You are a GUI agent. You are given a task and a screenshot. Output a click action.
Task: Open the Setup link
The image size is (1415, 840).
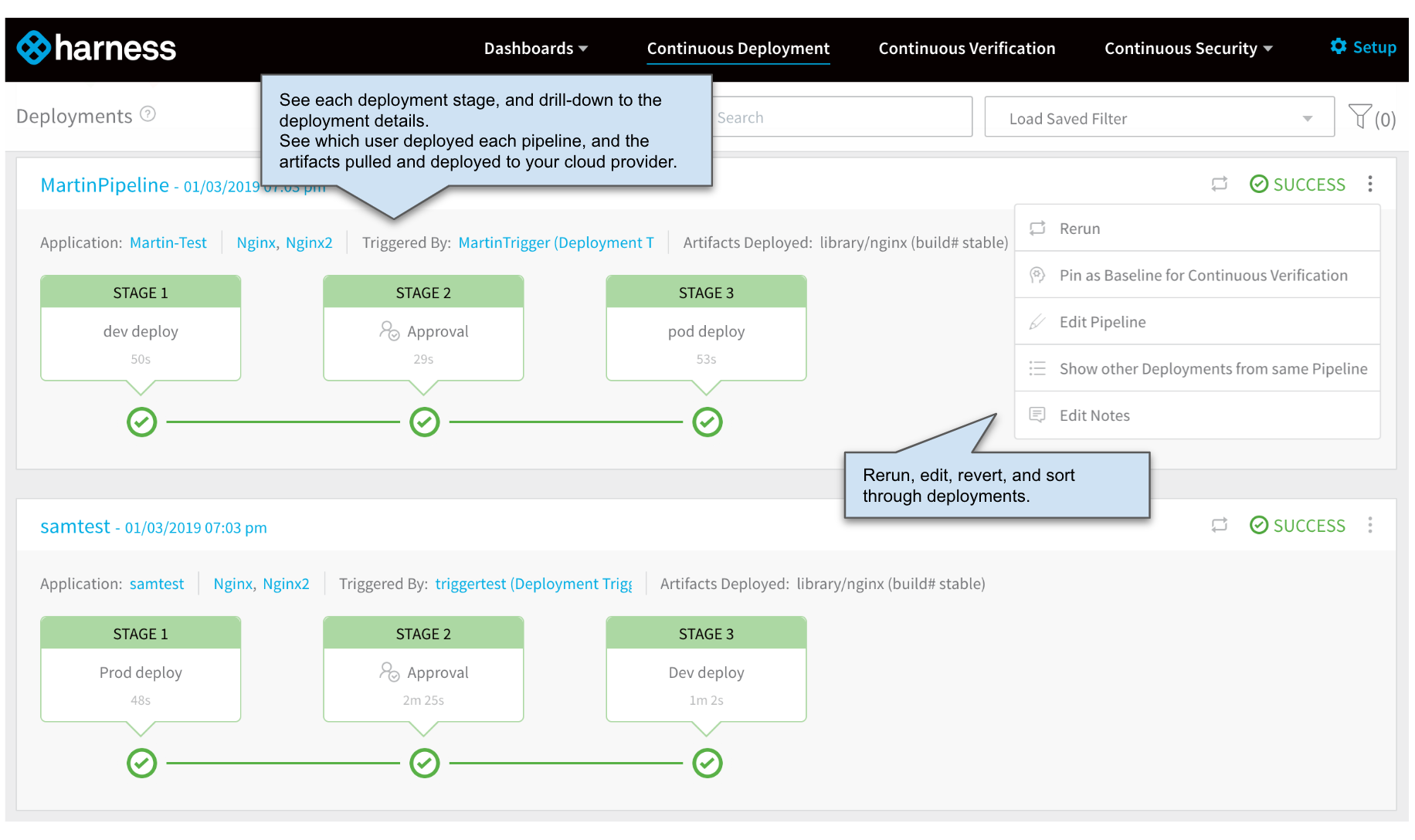[1363, 47]
